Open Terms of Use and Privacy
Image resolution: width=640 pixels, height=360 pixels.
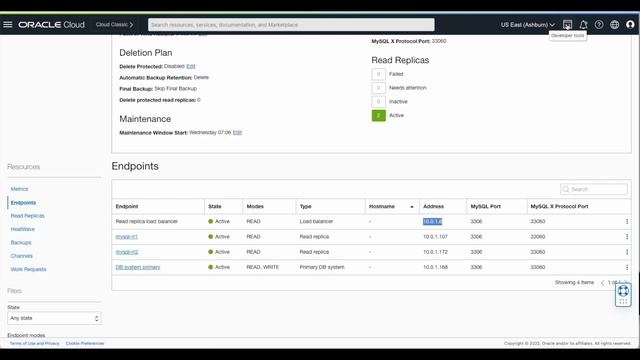tap(34, 343)
